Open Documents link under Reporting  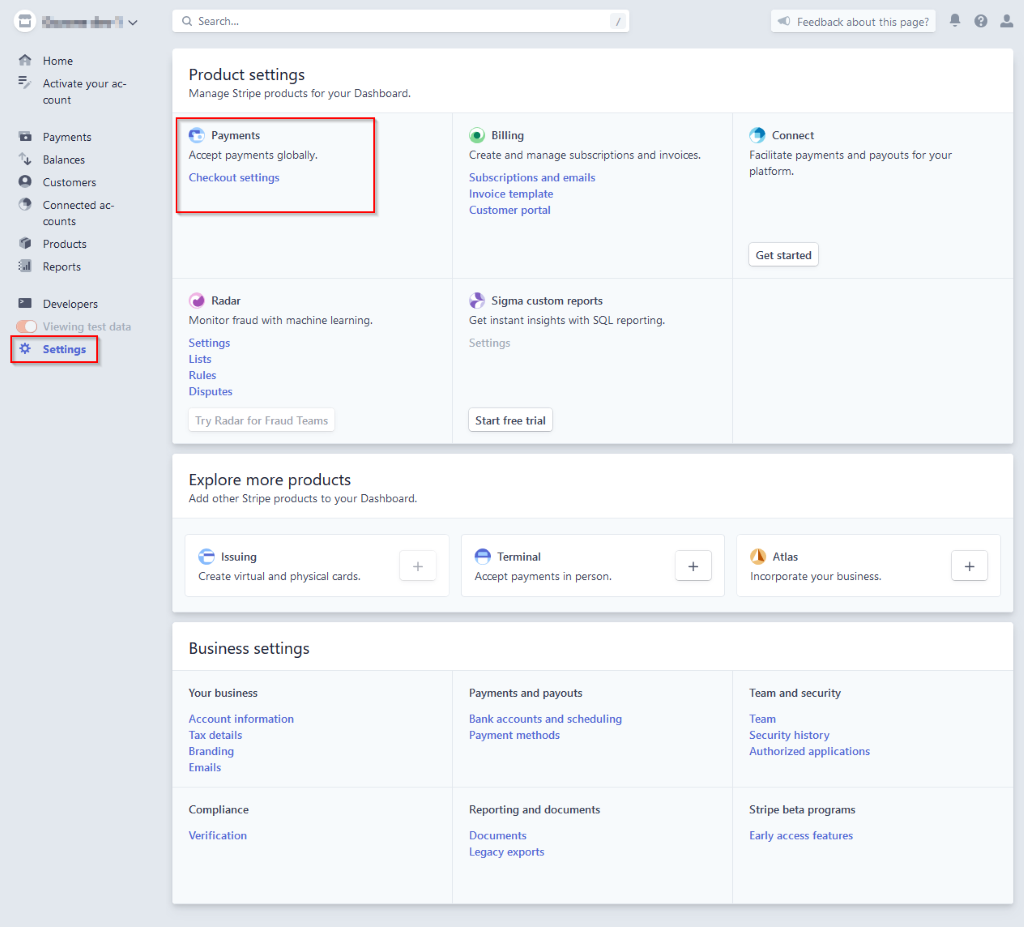[x=497, y=835]
